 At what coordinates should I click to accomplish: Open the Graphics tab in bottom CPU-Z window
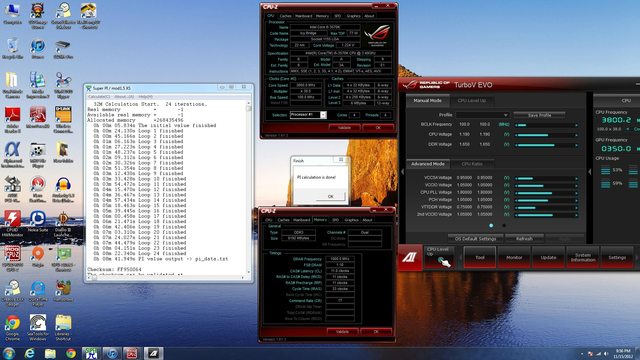click(351, 220)
